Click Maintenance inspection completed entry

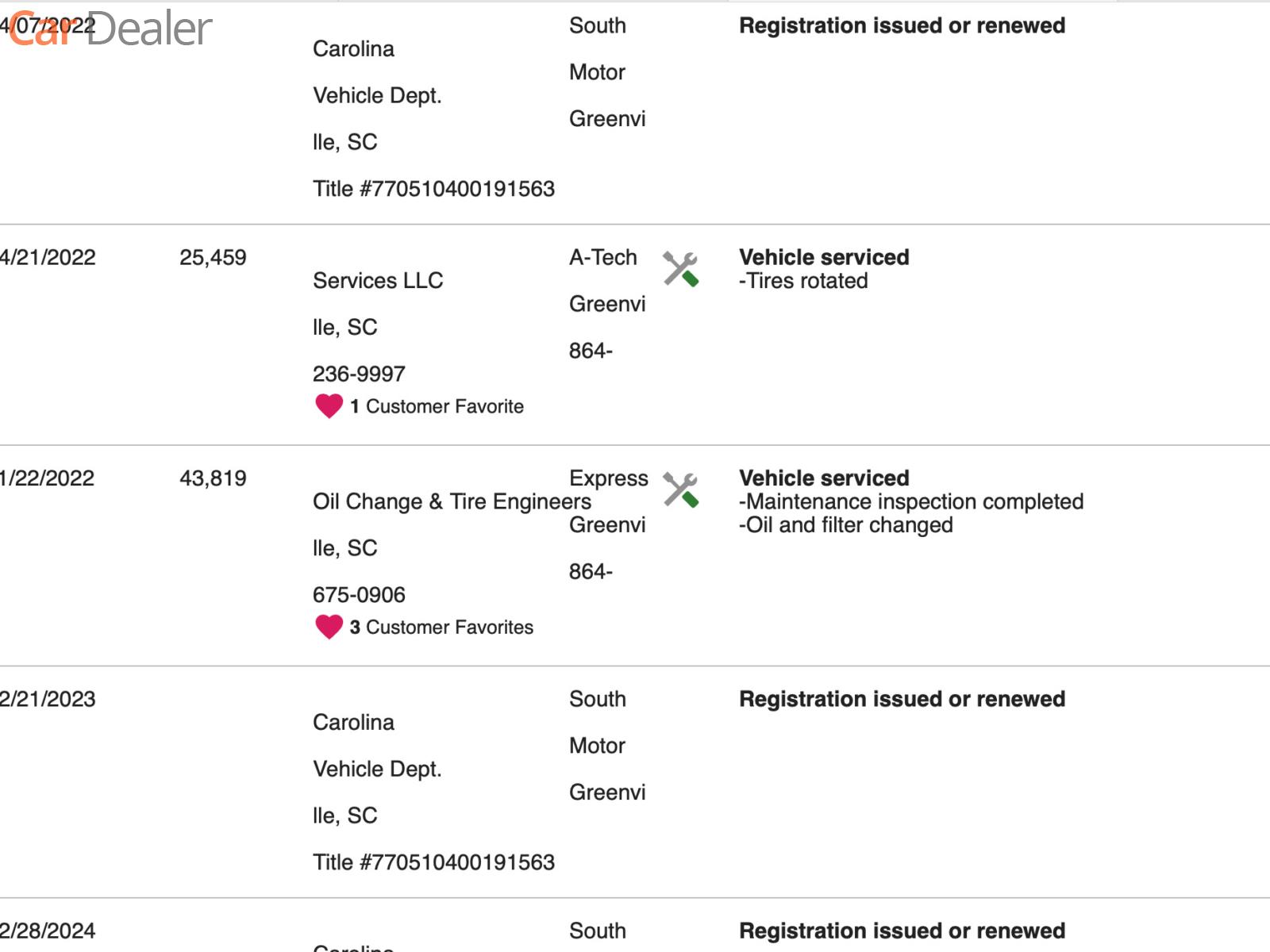coord(911,501)
